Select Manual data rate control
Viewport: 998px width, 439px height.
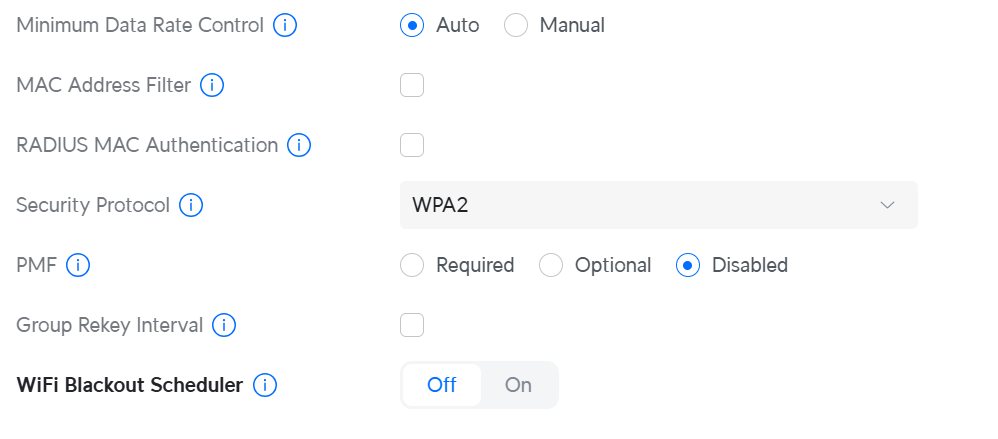click(516, 25)
